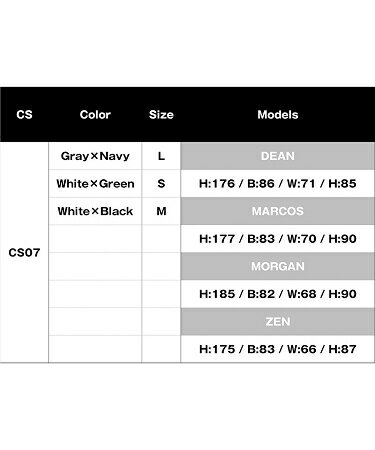375x450 pixels.
Task: Click DEAN's measurements H:176 row
Action: point(278,184)
